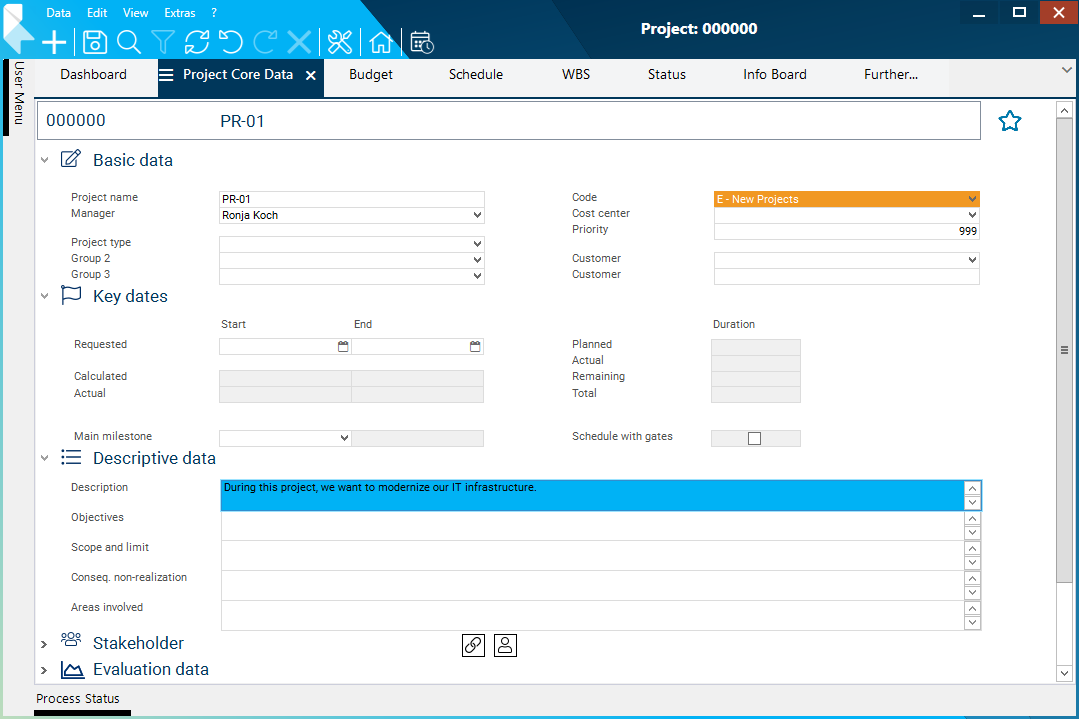Click the stakeholder person icon button
1079x719 pixels.
(x=505, y=645)
